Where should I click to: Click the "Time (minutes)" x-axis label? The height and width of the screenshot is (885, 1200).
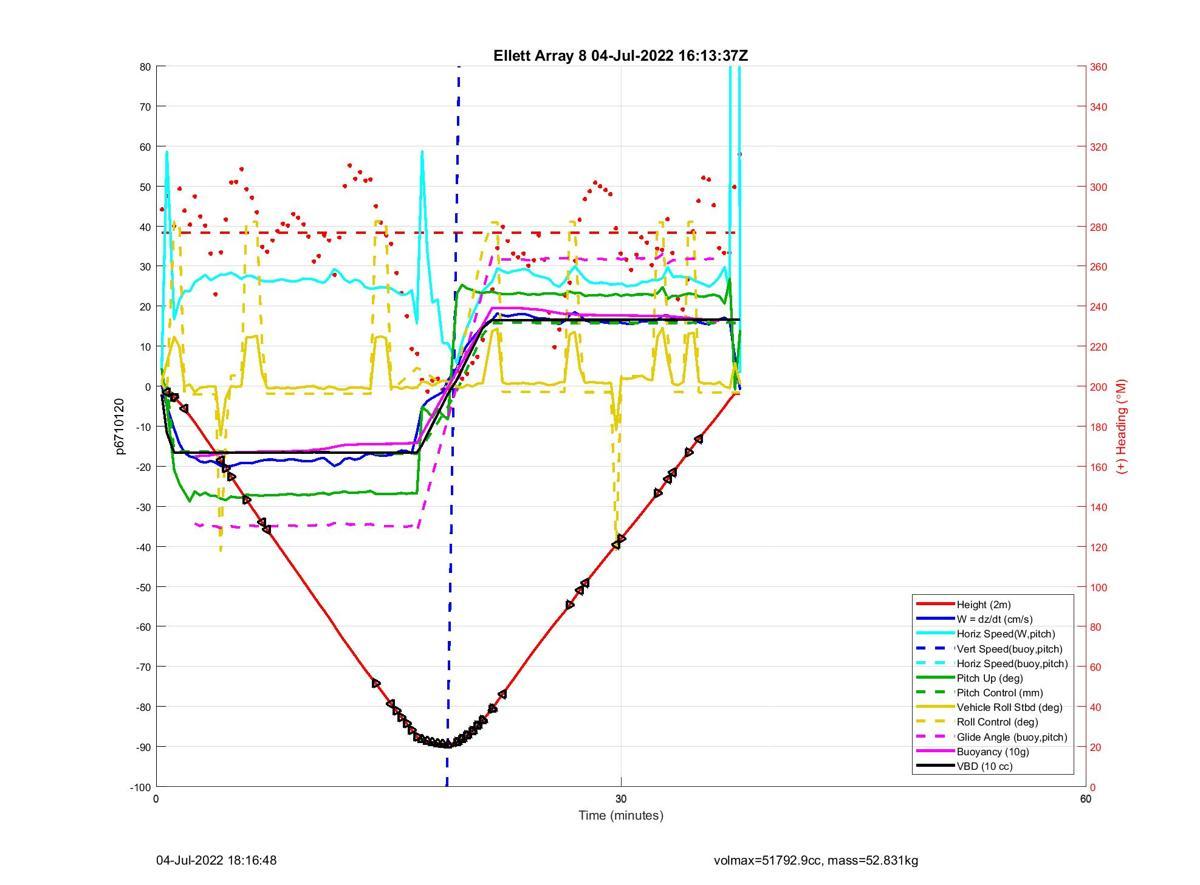point(620,815)
